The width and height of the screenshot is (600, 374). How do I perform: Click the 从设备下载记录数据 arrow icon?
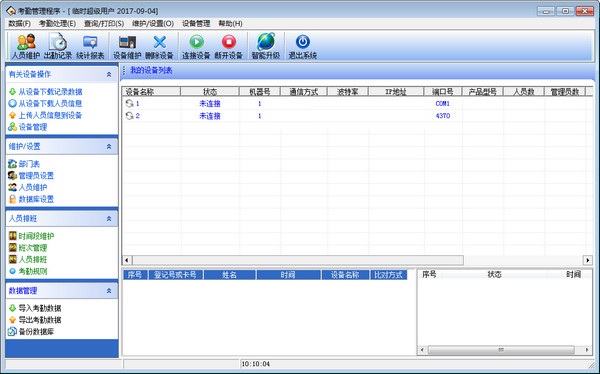tap(12, 91)
